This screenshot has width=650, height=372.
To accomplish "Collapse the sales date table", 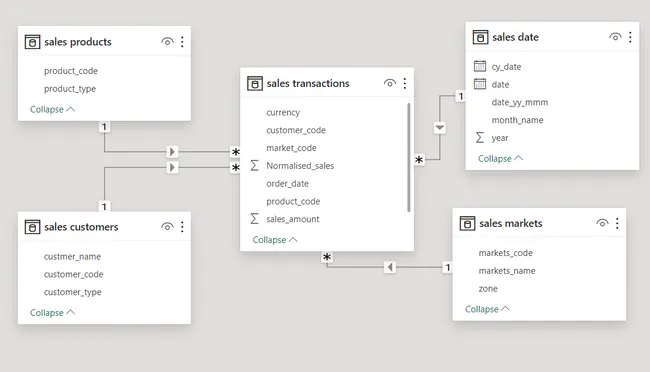I will point(500,158).
